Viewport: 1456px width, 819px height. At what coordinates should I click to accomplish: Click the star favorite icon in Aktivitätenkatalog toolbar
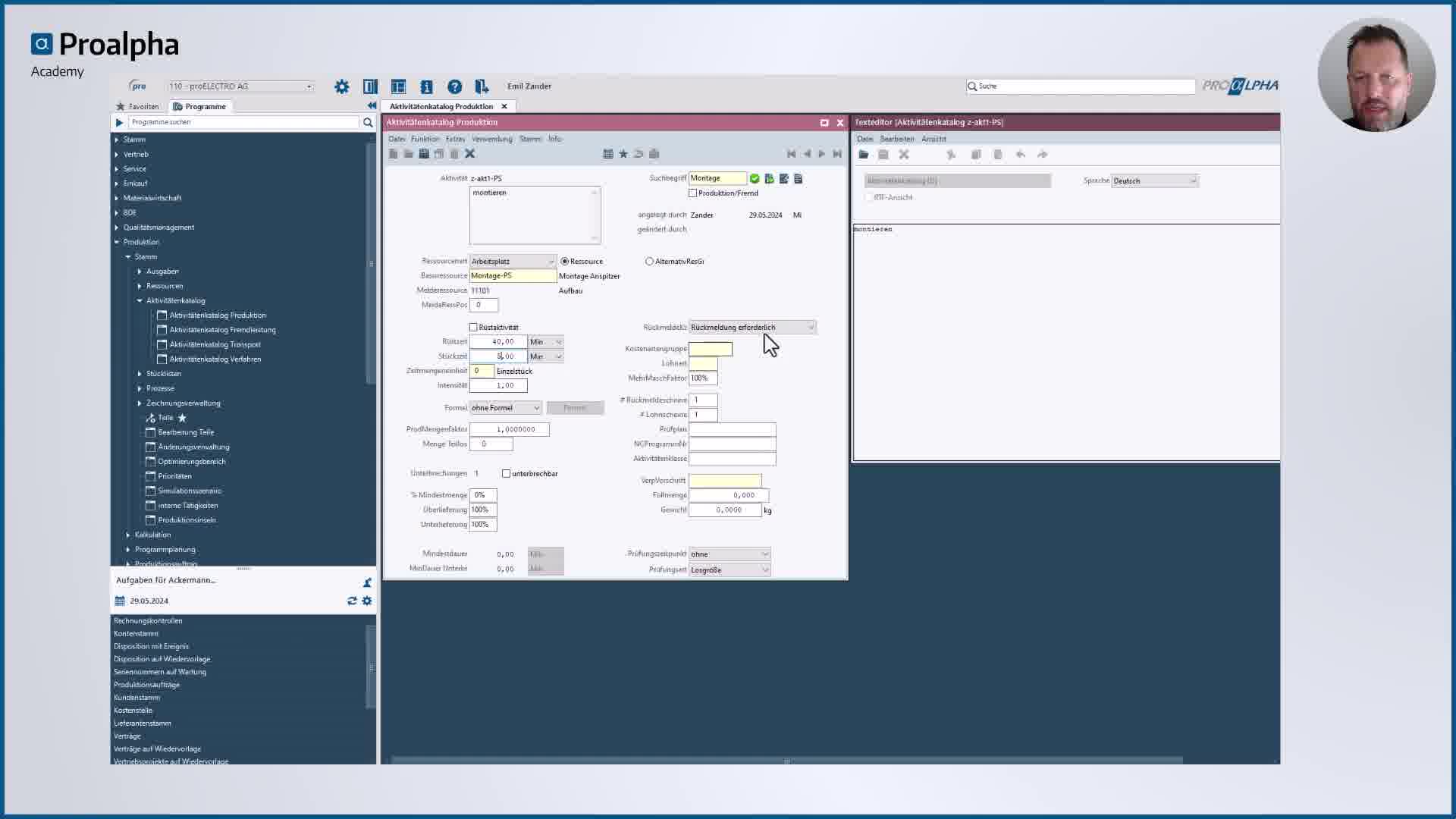tap(623, 154)
